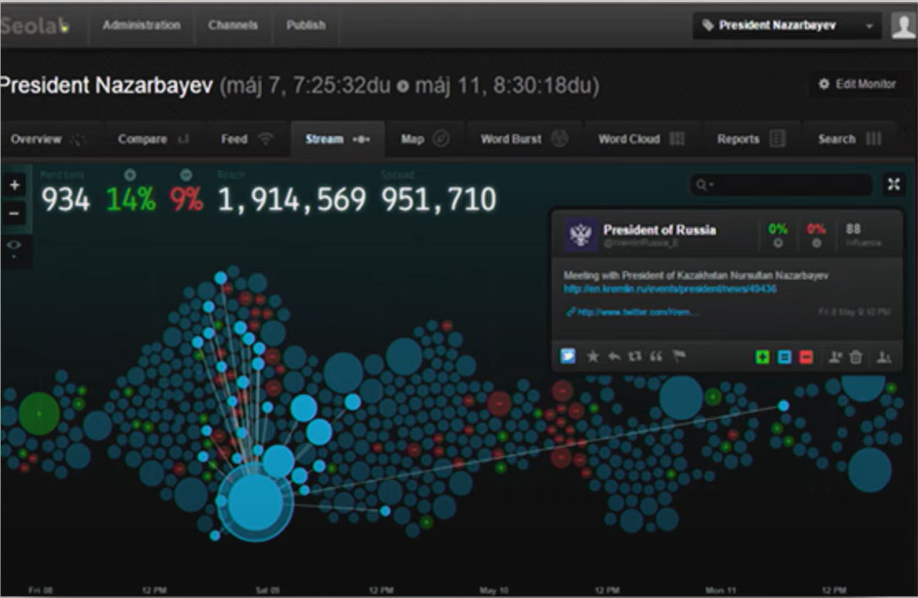This screenshot has width=918, height=598.
Task: Open the user profile menu
Action: click(903, 25)
